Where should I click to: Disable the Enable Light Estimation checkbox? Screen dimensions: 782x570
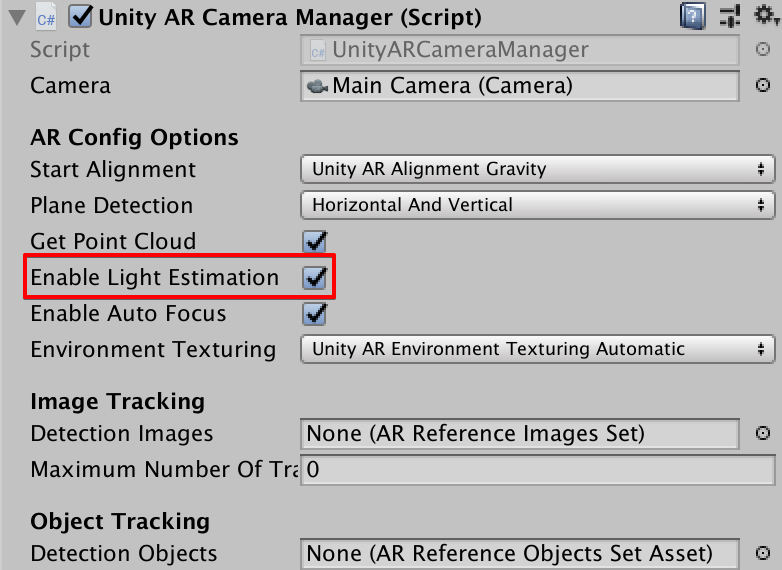(x=315, y=277)
